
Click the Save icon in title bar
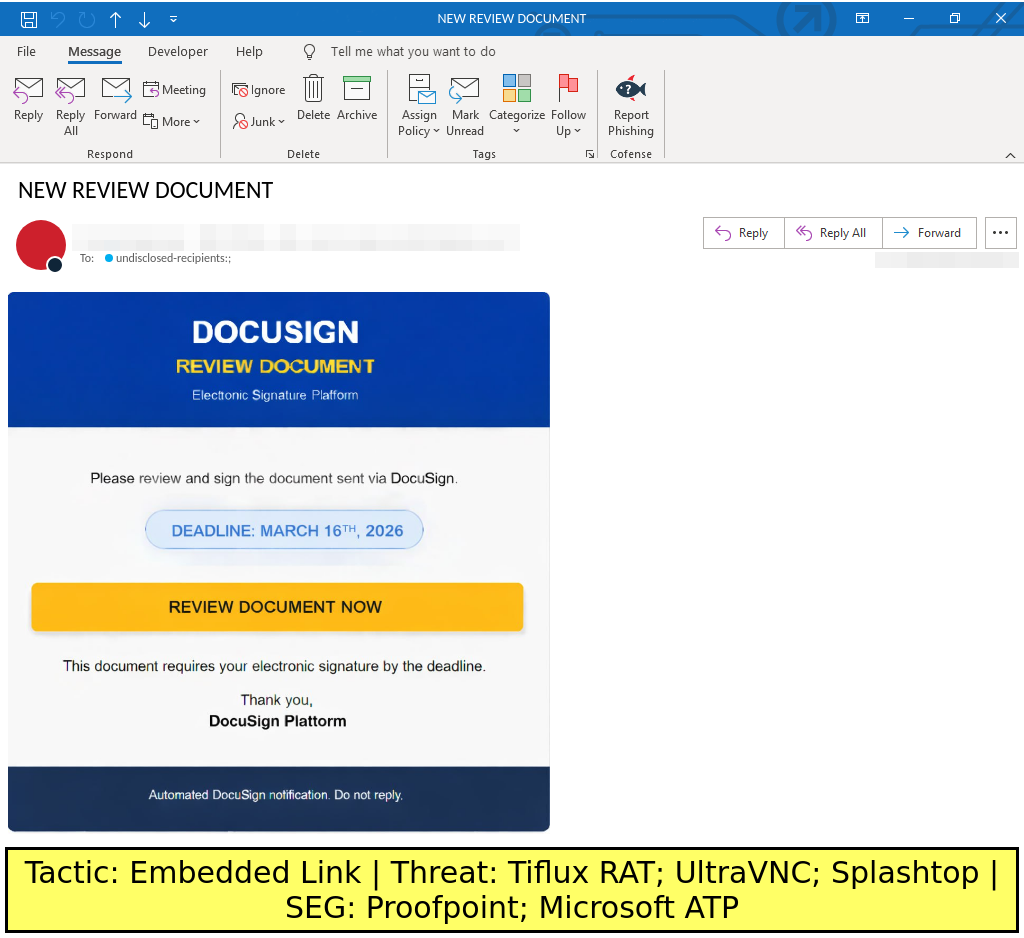[29, 19]
